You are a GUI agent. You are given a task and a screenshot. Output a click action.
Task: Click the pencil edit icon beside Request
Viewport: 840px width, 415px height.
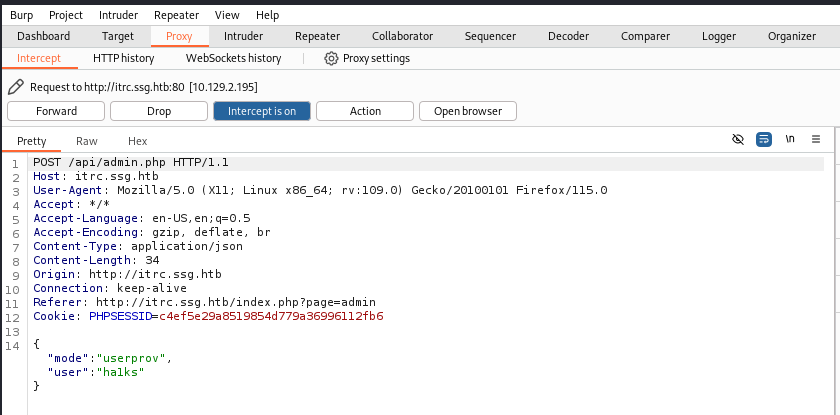[16, 87]
